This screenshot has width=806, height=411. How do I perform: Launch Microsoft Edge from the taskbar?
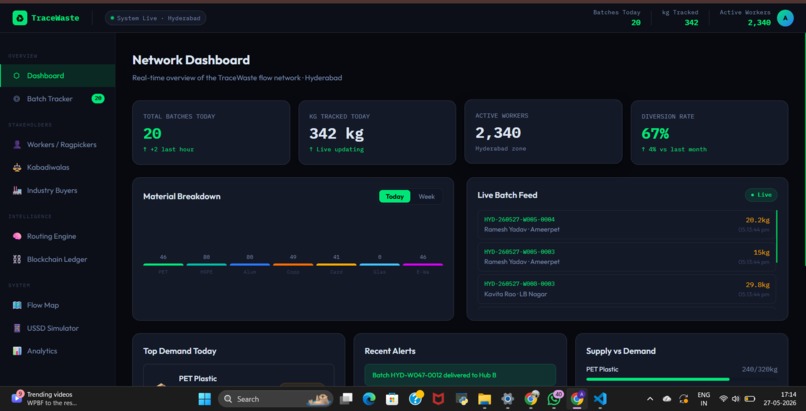369,399
